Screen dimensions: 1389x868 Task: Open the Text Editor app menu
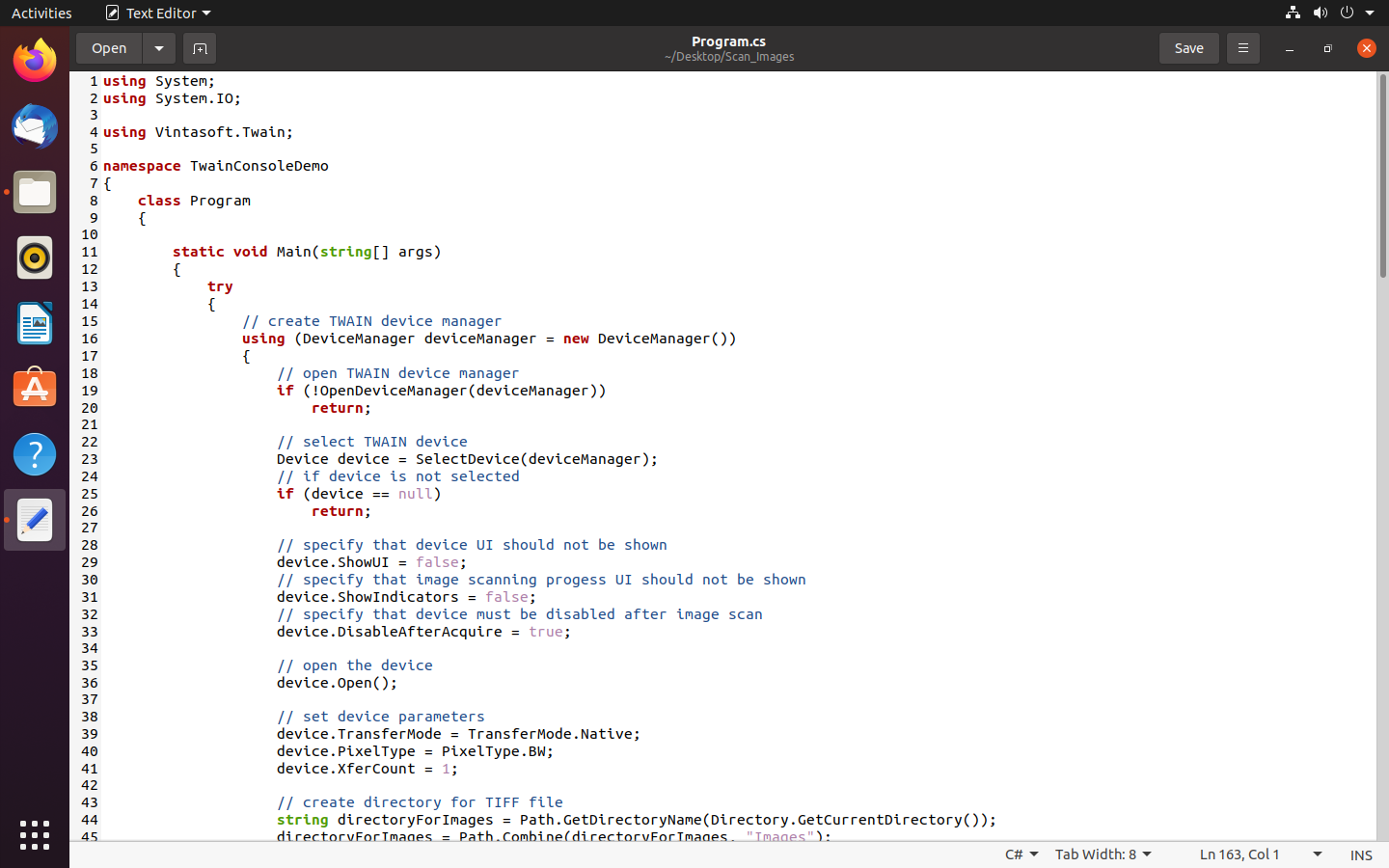pyautogui.click(x=159, y=13)
